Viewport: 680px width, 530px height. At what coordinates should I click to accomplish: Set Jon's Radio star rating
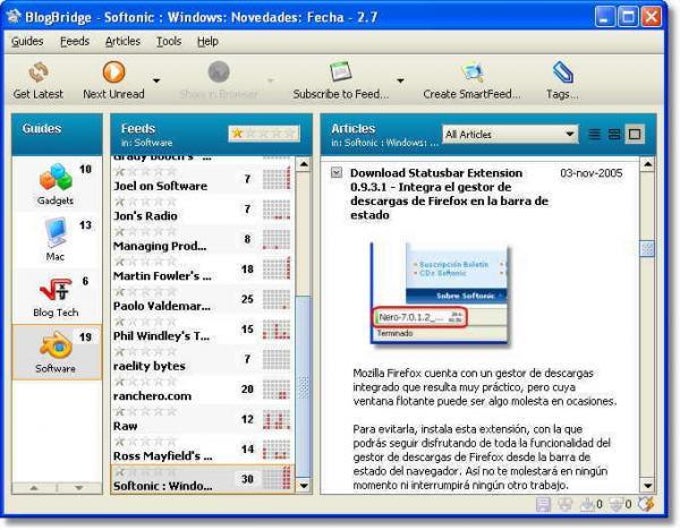pos(145,202)
